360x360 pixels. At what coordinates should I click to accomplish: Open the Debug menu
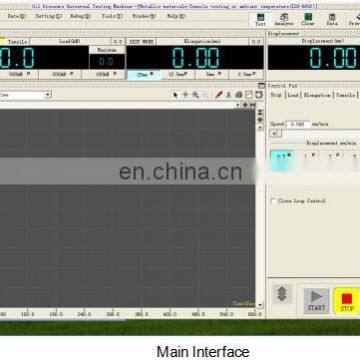[x=81, y=16]
